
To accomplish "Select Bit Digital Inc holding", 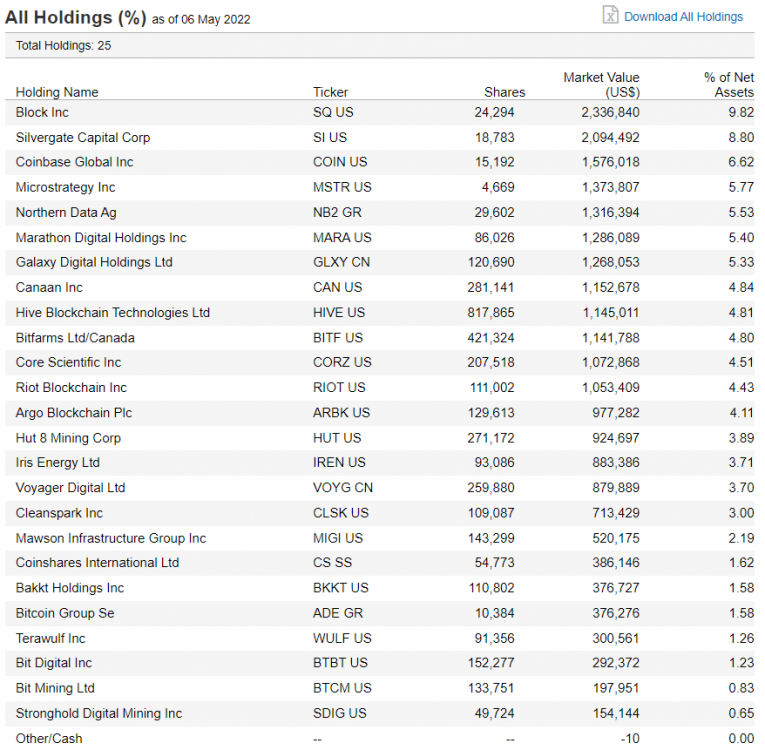I will (x=54, y=664).
